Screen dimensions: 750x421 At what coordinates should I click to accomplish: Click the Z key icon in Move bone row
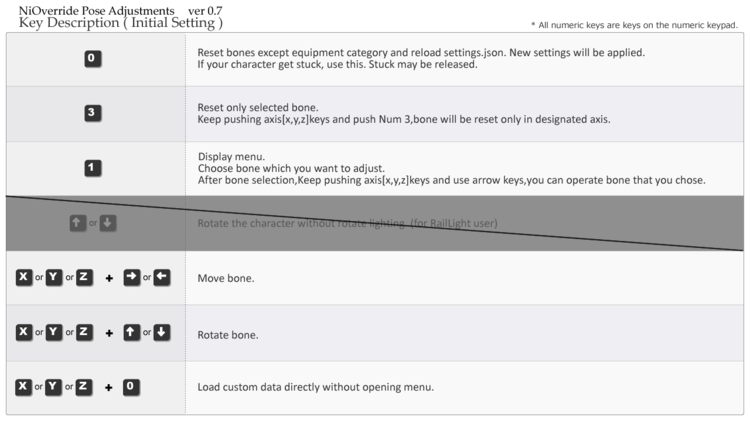84,277
